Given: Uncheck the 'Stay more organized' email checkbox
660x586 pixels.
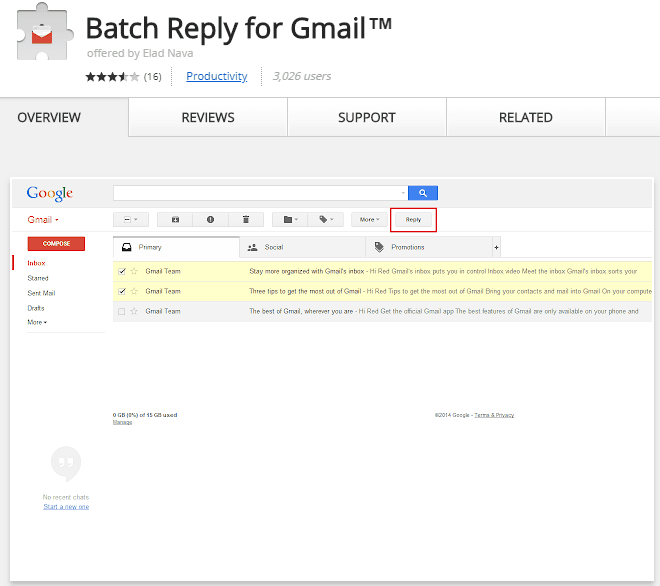Looking at the screenshot, I should coord(122,272).
